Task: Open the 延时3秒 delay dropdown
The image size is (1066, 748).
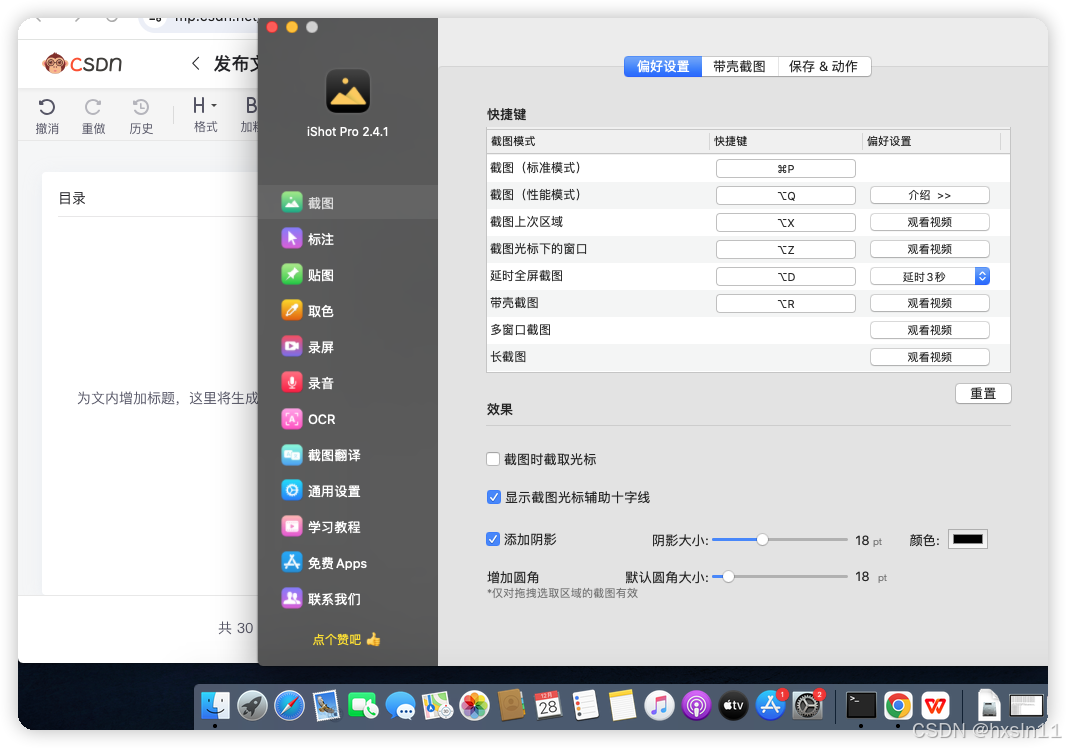Action: (x=929, y=276)
